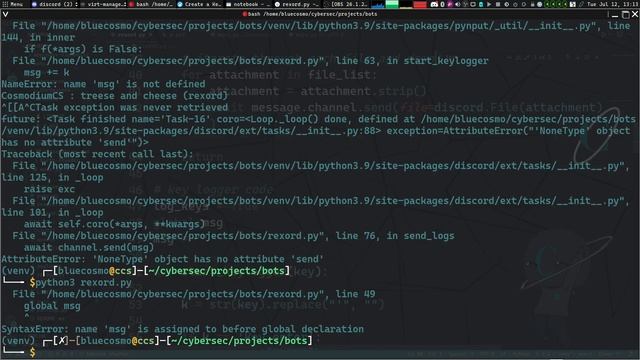Click the 'msg += k' traceback line
The width and height of the screenshot is (640, 360).
tap(47, 73)
